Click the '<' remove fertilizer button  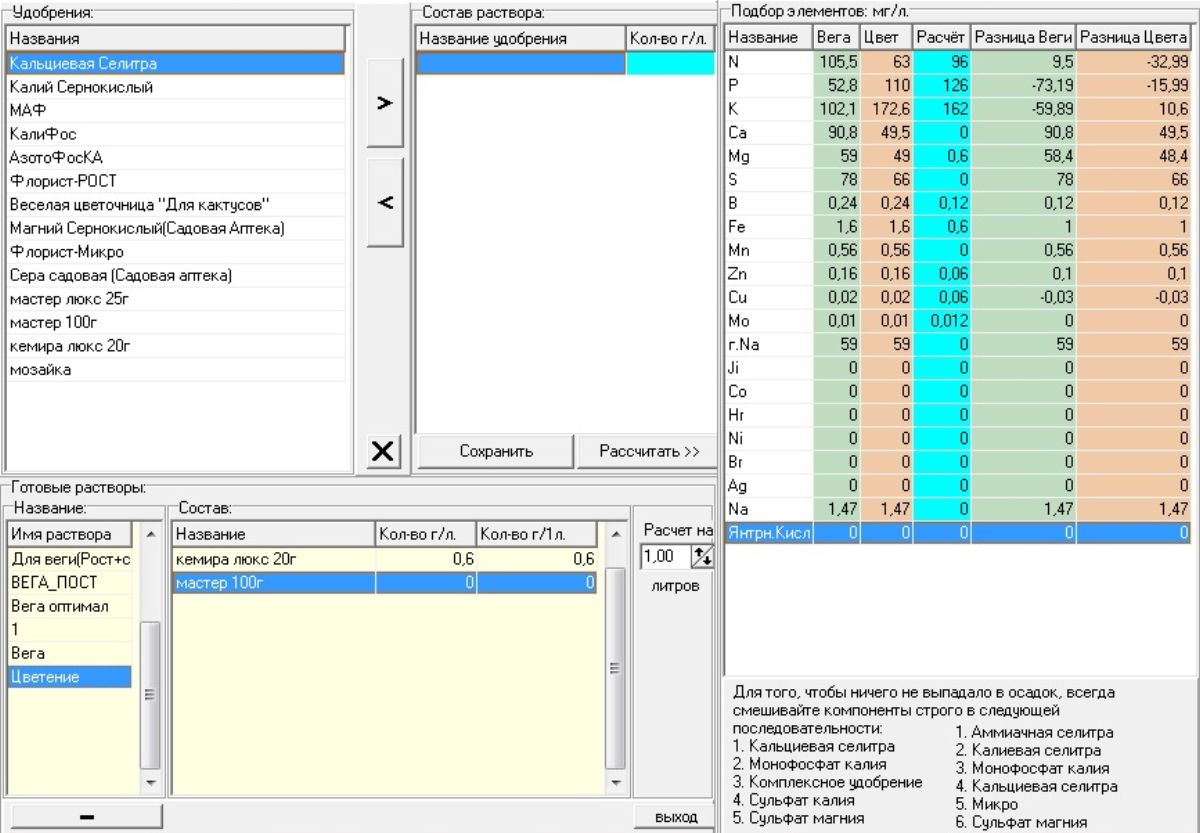point(385,203)
